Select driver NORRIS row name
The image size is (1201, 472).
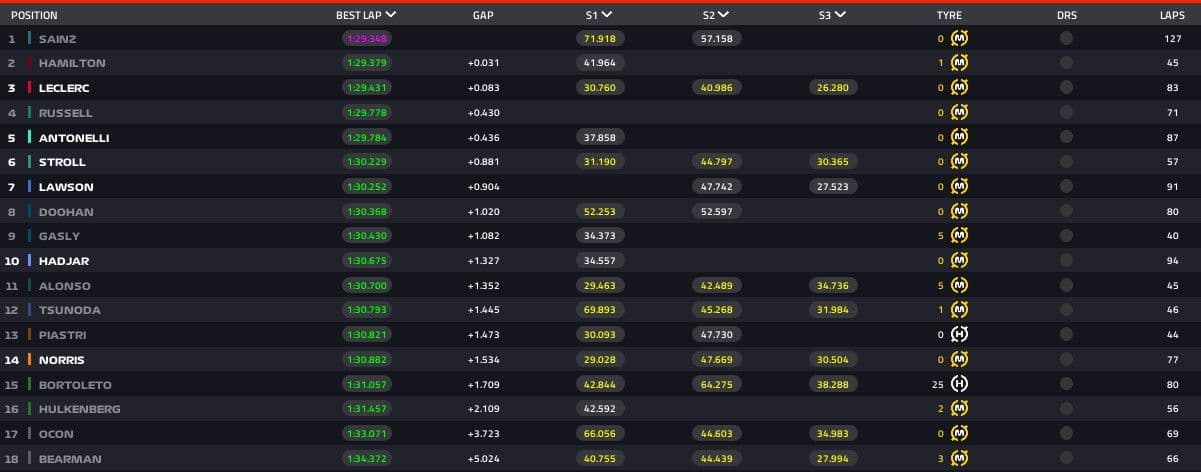(x=62, y=360)
